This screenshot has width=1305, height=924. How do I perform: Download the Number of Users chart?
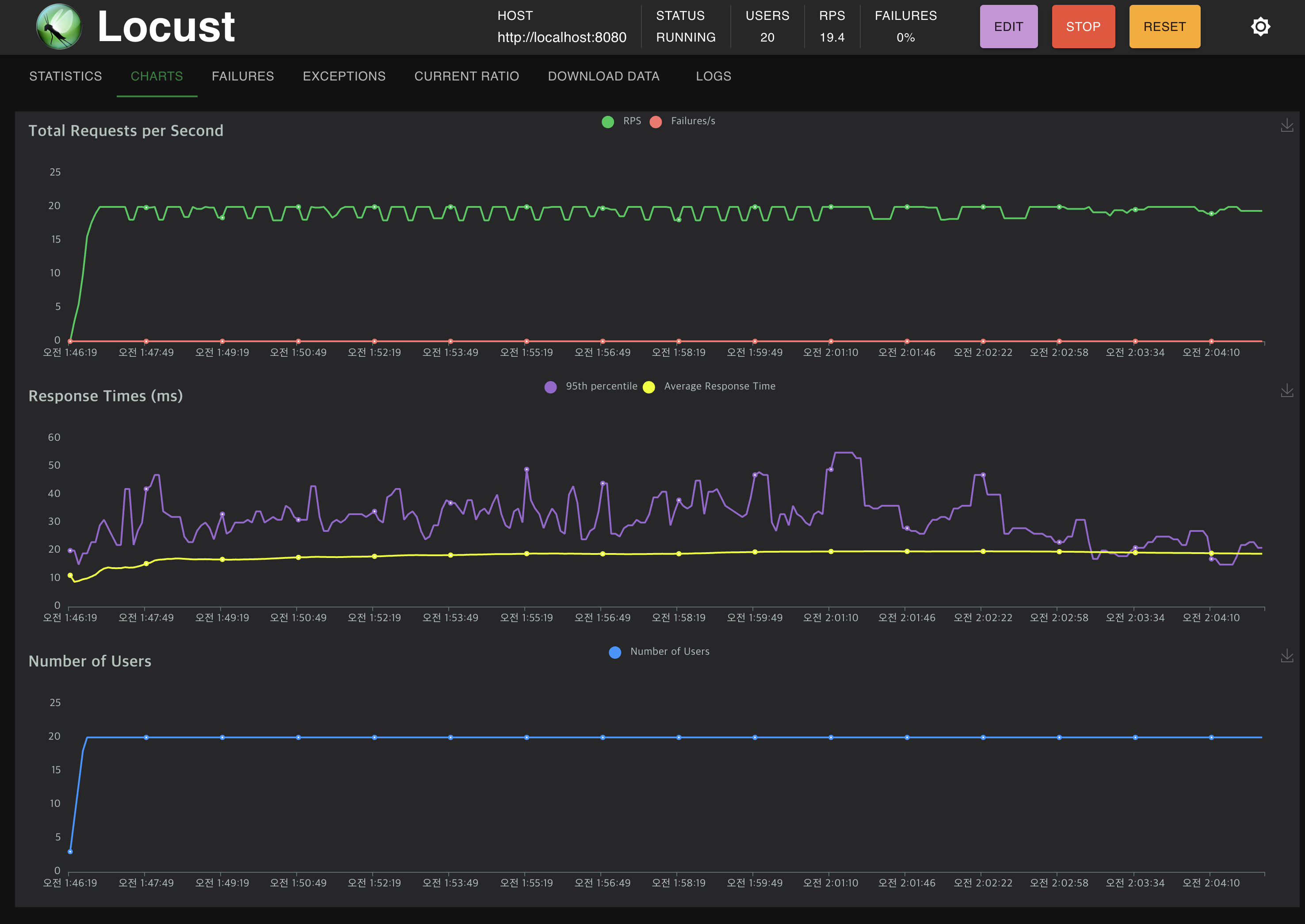(1286, 656)
